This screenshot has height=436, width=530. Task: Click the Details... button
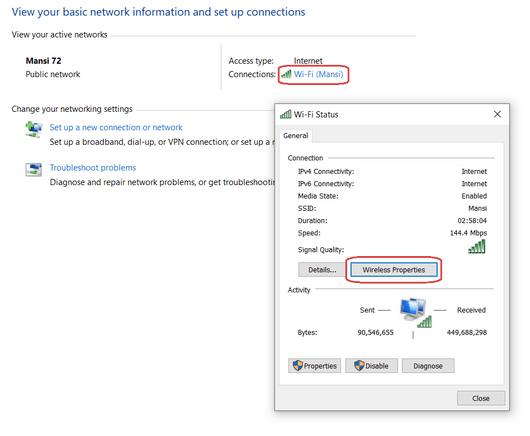(x=322, y=270)
